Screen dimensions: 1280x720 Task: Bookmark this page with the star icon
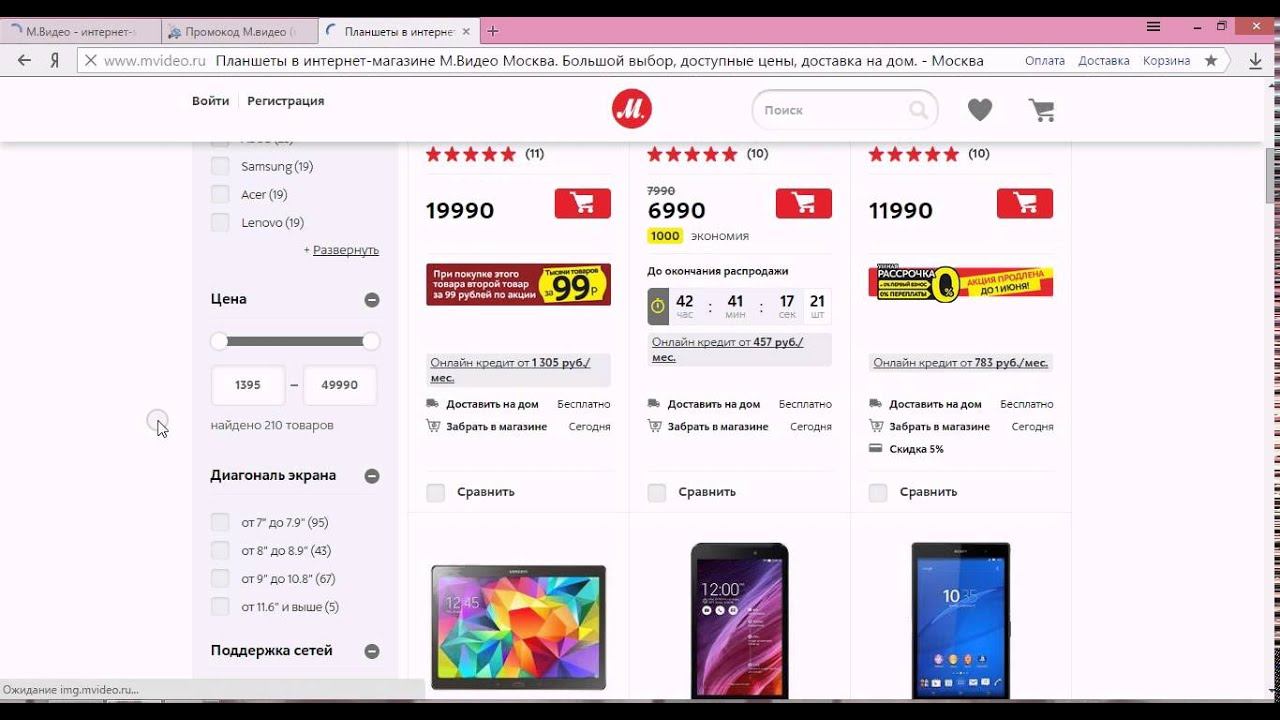tap(1211, 60)
